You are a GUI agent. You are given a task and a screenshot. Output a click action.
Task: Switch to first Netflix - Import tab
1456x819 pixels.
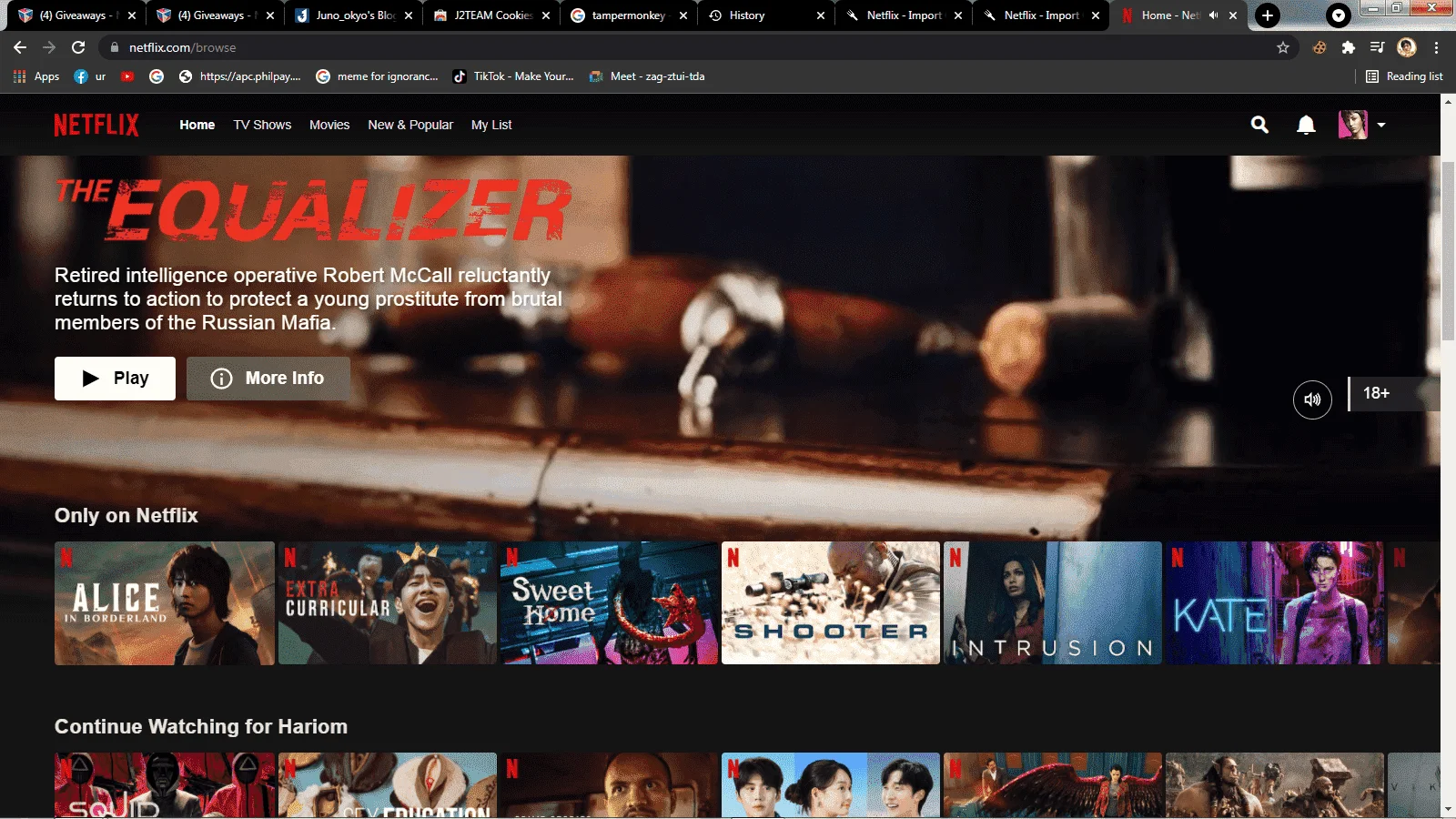(x=905, y=15)
